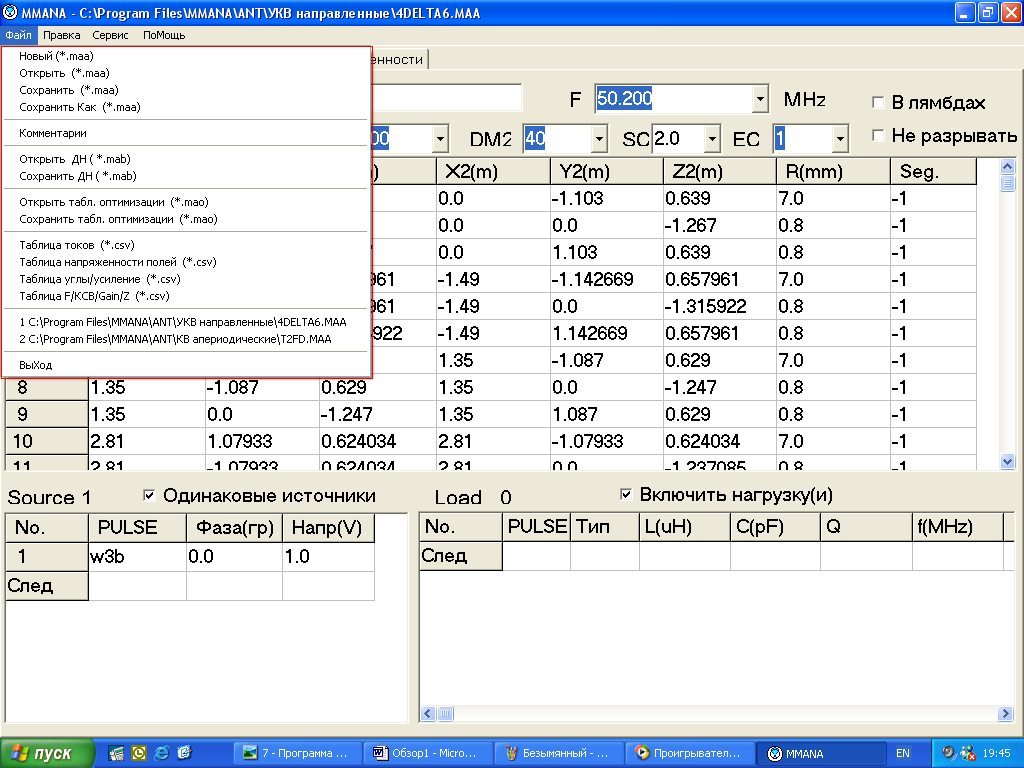Click the first quick launch desktop icon
This screenshot has width=1024, height=768.
pyautogui.click(x=116, y=753)
